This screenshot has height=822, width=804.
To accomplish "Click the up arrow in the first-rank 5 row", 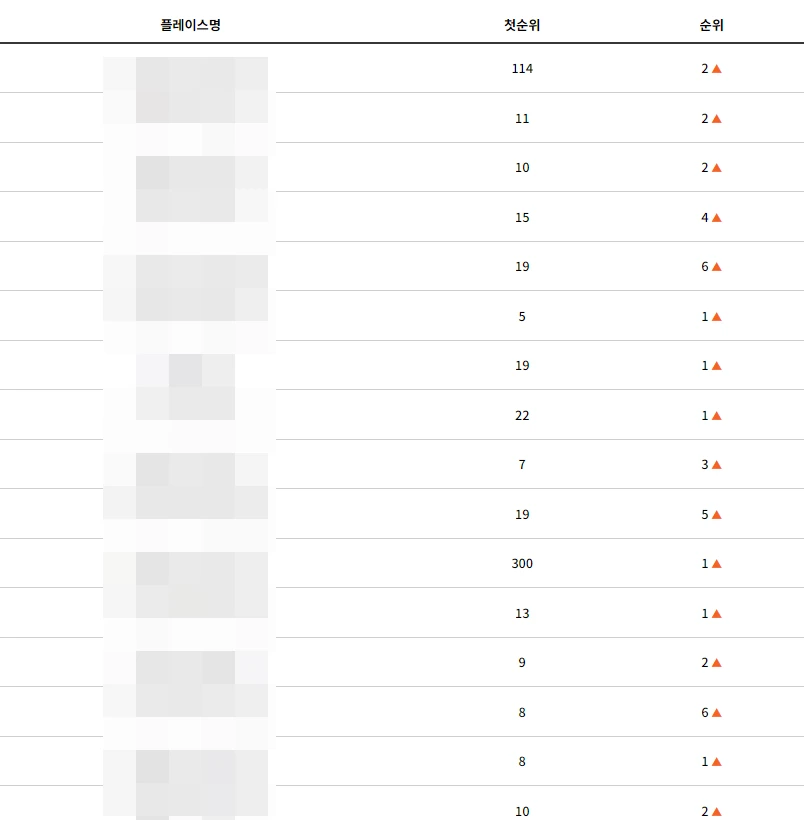I will point(716,317).
